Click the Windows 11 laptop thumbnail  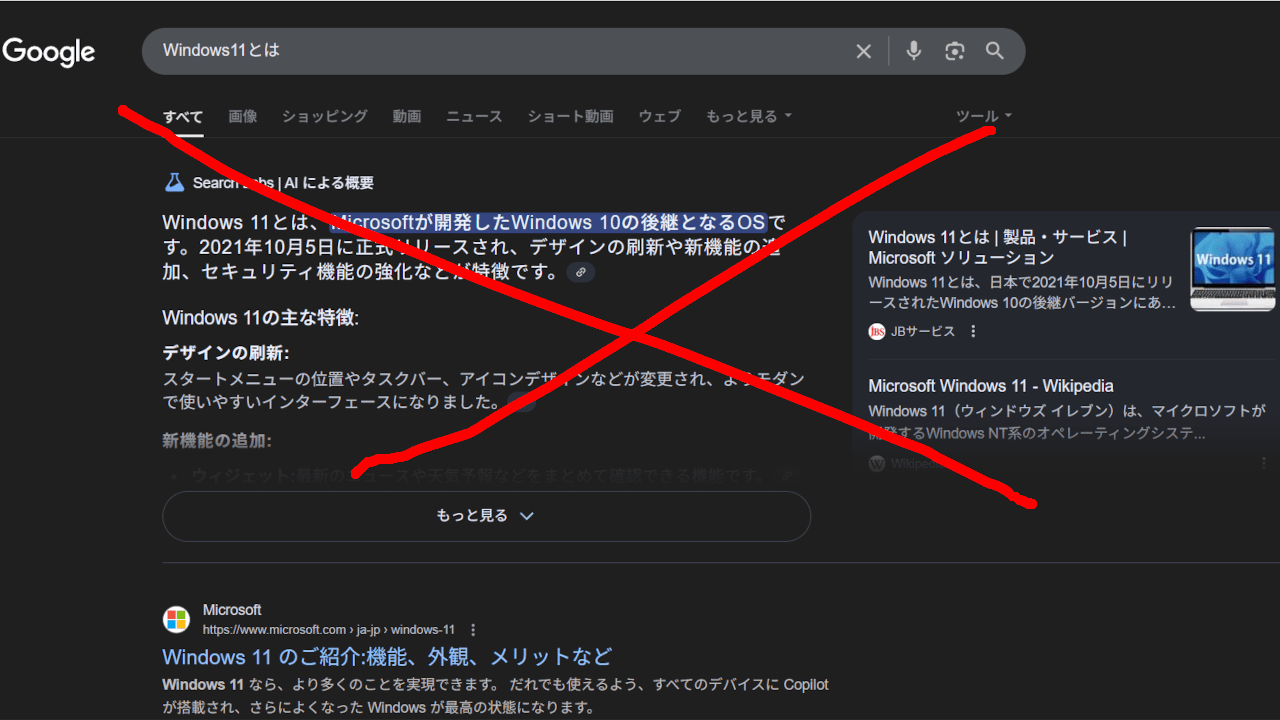pyautogui.click(x=1232, y=269)
